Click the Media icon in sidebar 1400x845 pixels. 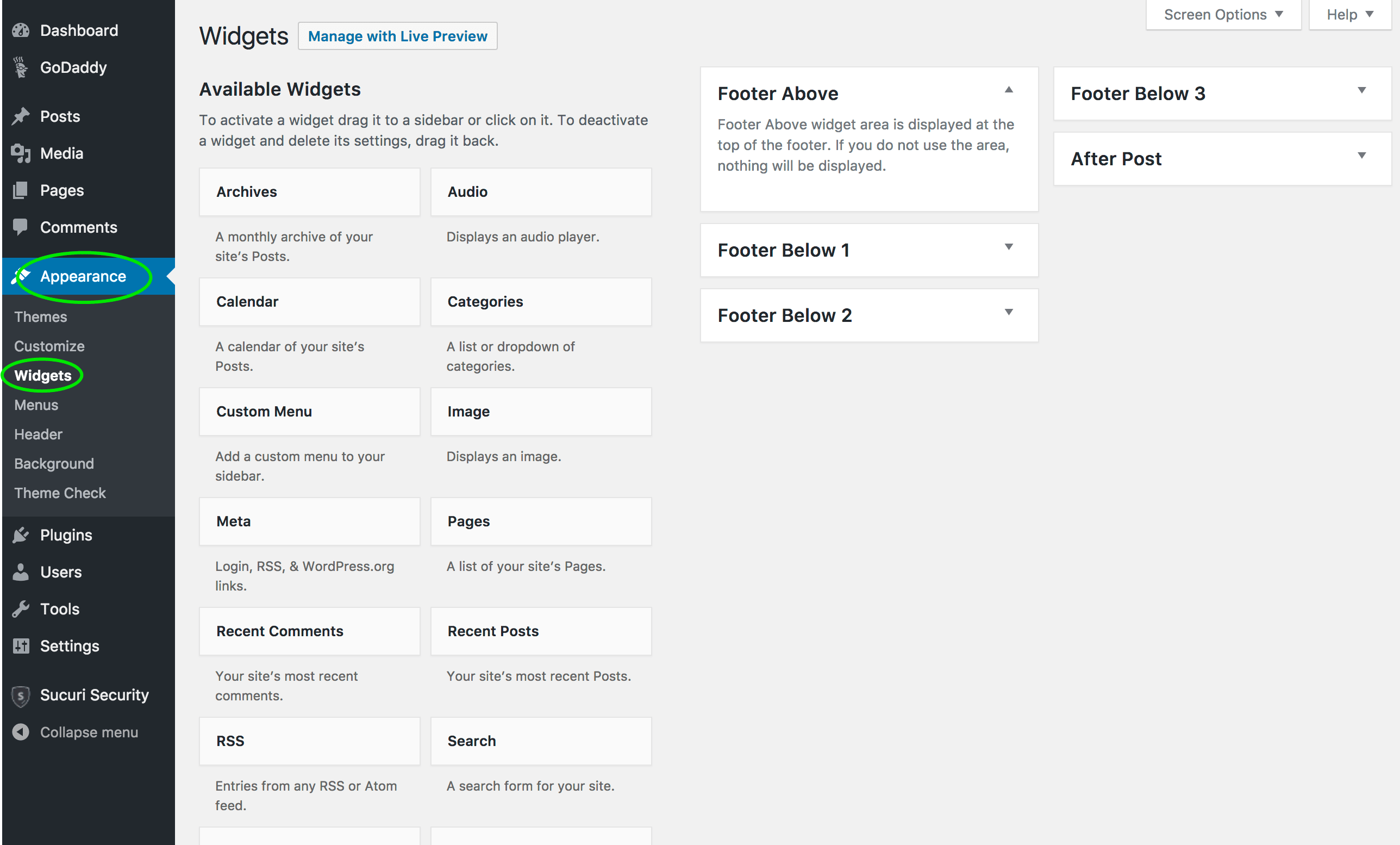pyautogui.click(x=21, y=153)
